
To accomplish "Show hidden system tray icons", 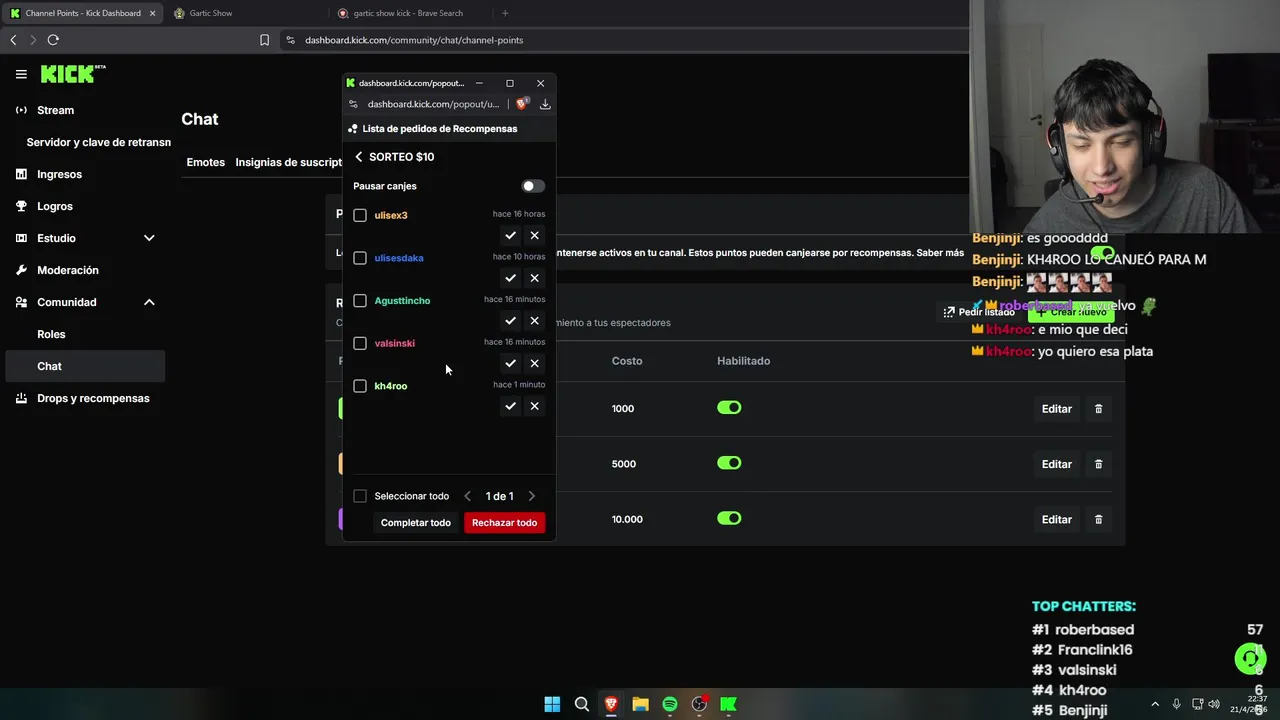I will point(1155,704).
